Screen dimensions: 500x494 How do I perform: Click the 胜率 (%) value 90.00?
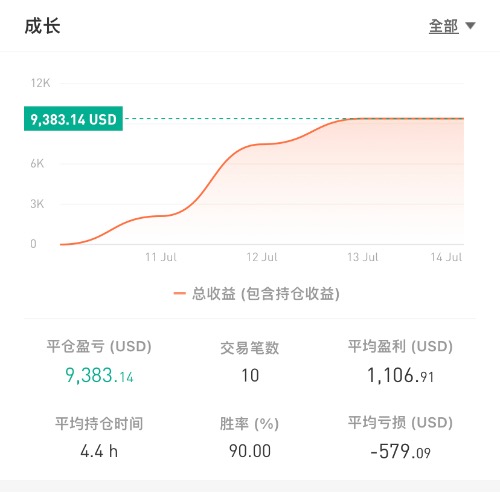250,451
